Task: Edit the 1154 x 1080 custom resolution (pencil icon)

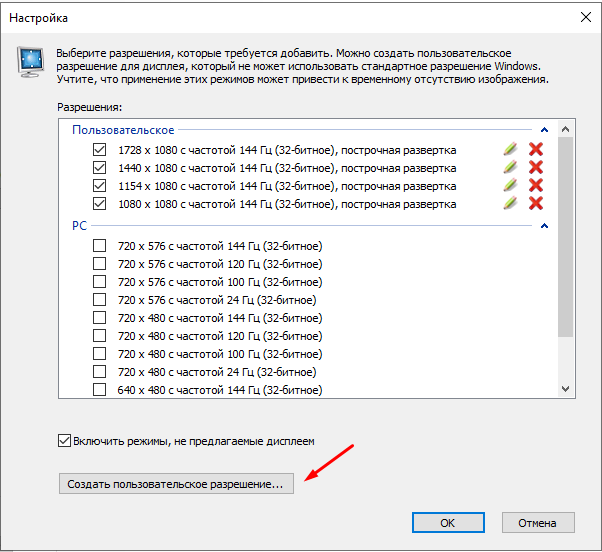Action: (x=510, y=185)
